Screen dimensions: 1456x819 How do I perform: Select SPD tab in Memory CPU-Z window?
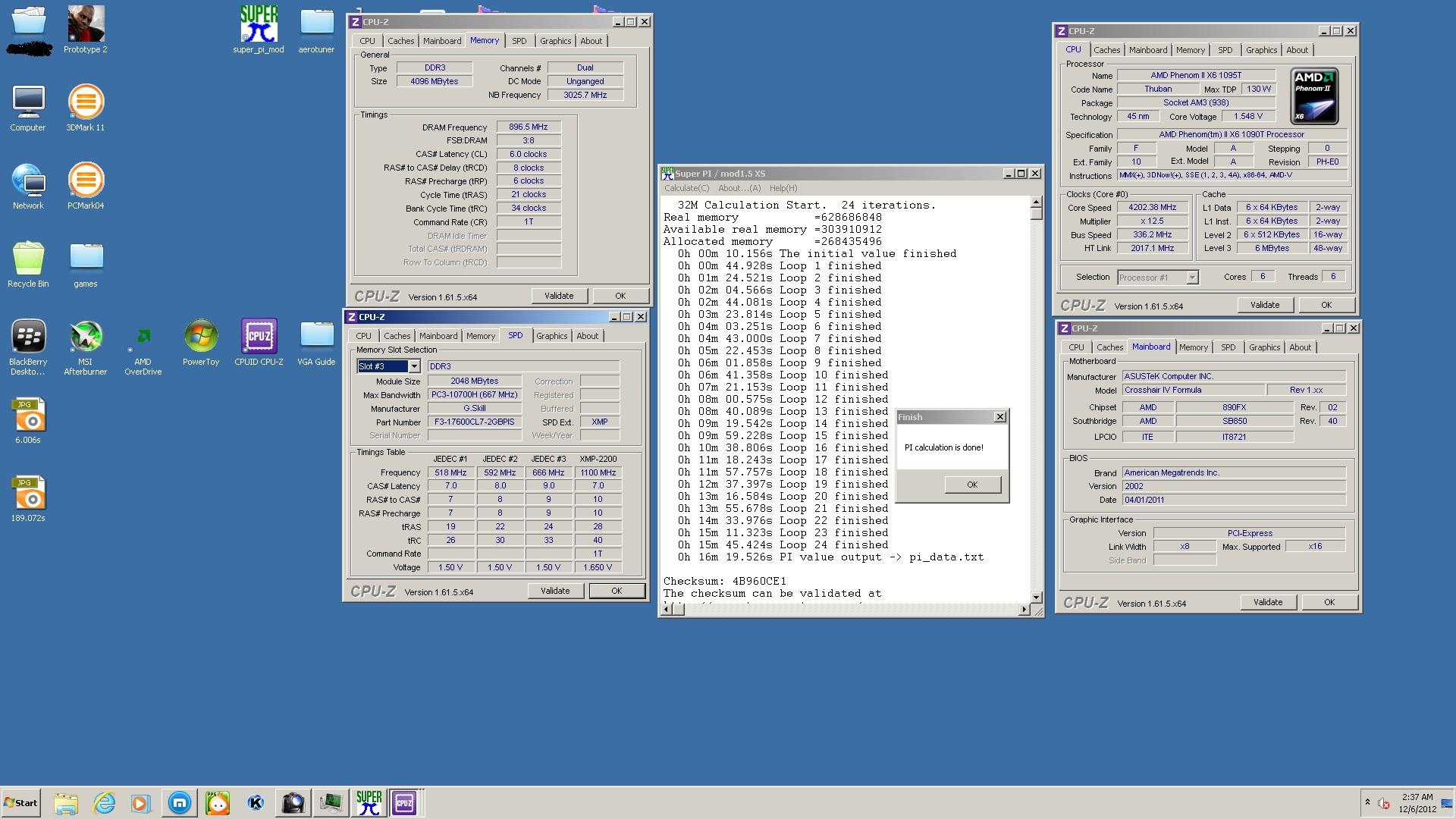(519, 41)
